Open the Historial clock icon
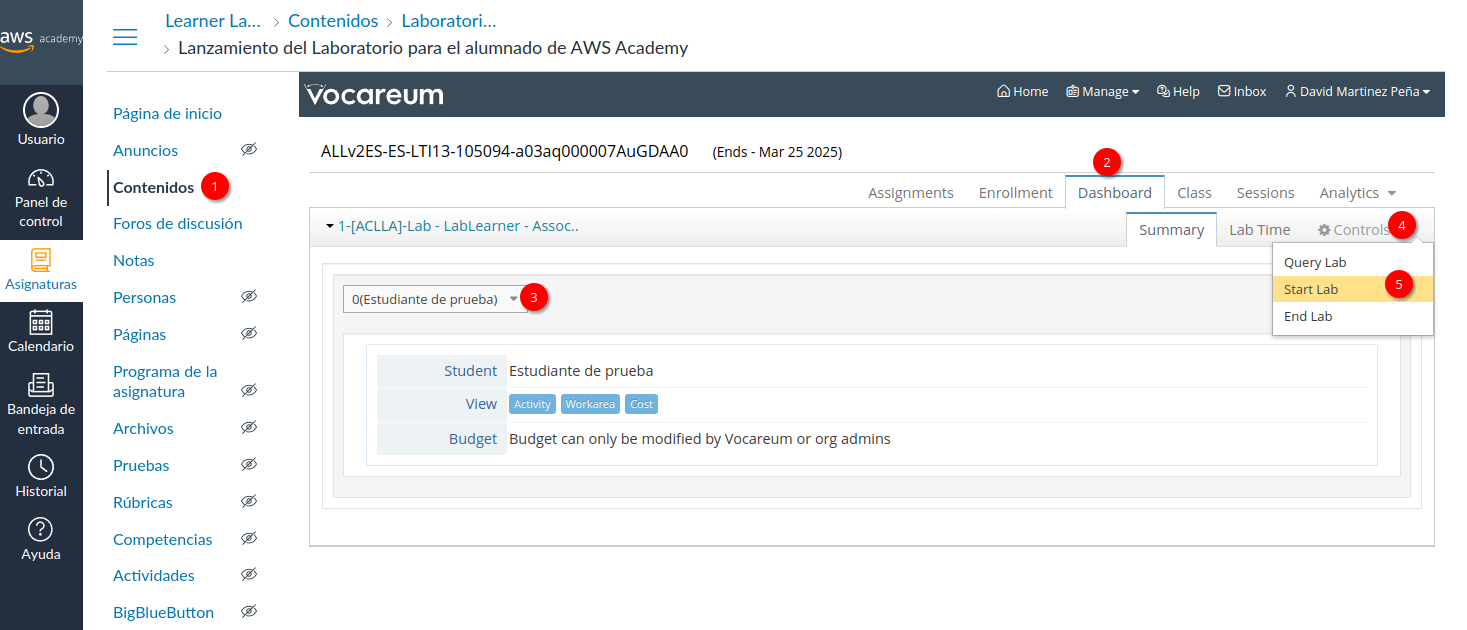1467x630 pixels. (41, 467)
